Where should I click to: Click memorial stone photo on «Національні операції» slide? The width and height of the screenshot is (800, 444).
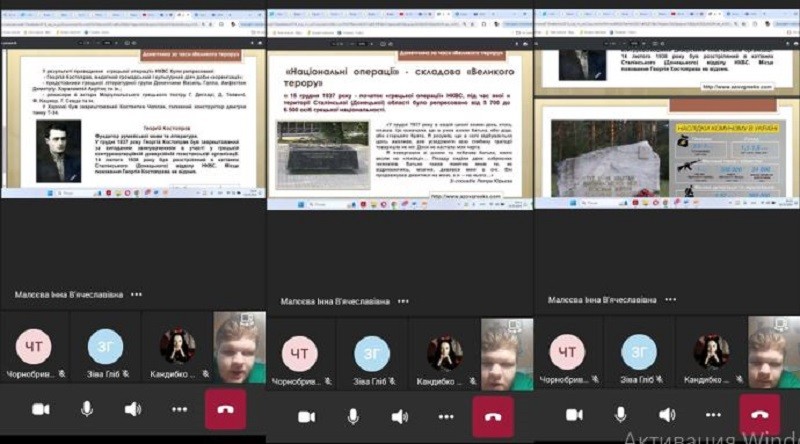coord(322,155)
